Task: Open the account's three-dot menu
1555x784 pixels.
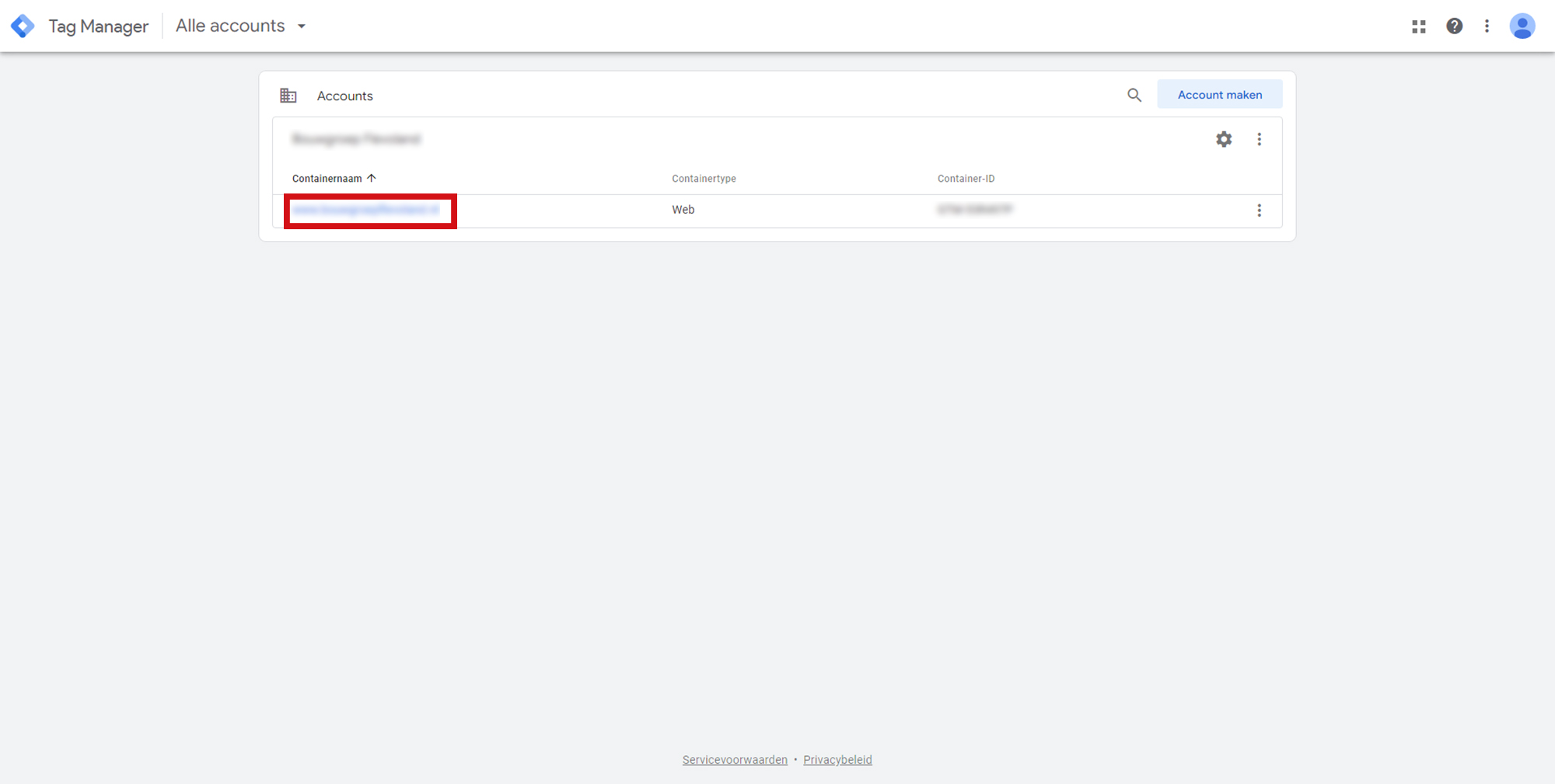Action: [x=1260, y=139]
